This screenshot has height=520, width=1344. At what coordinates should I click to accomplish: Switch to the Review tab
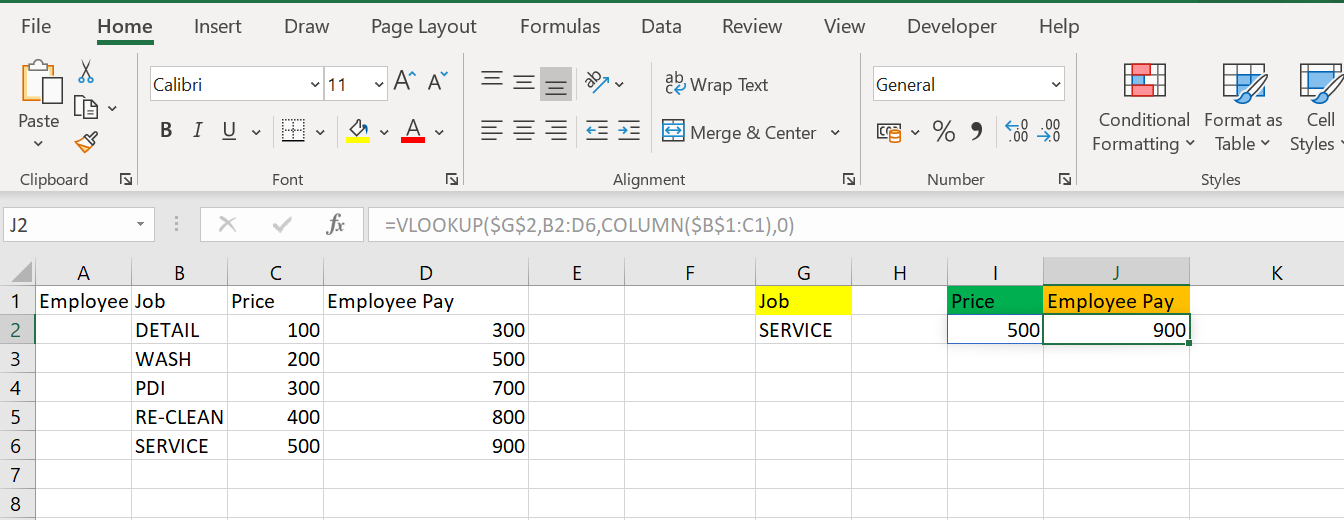pos(752,27)
